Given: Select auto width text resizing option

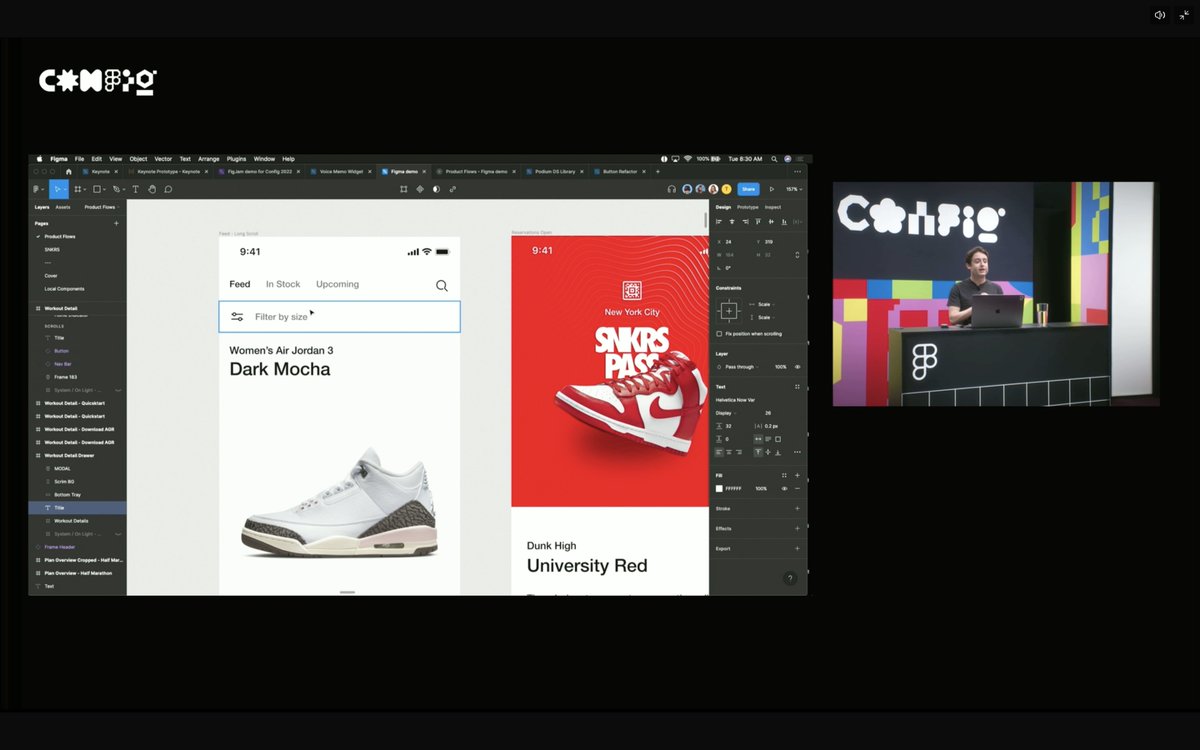Looking at the screenshot, I should (758, 439).
